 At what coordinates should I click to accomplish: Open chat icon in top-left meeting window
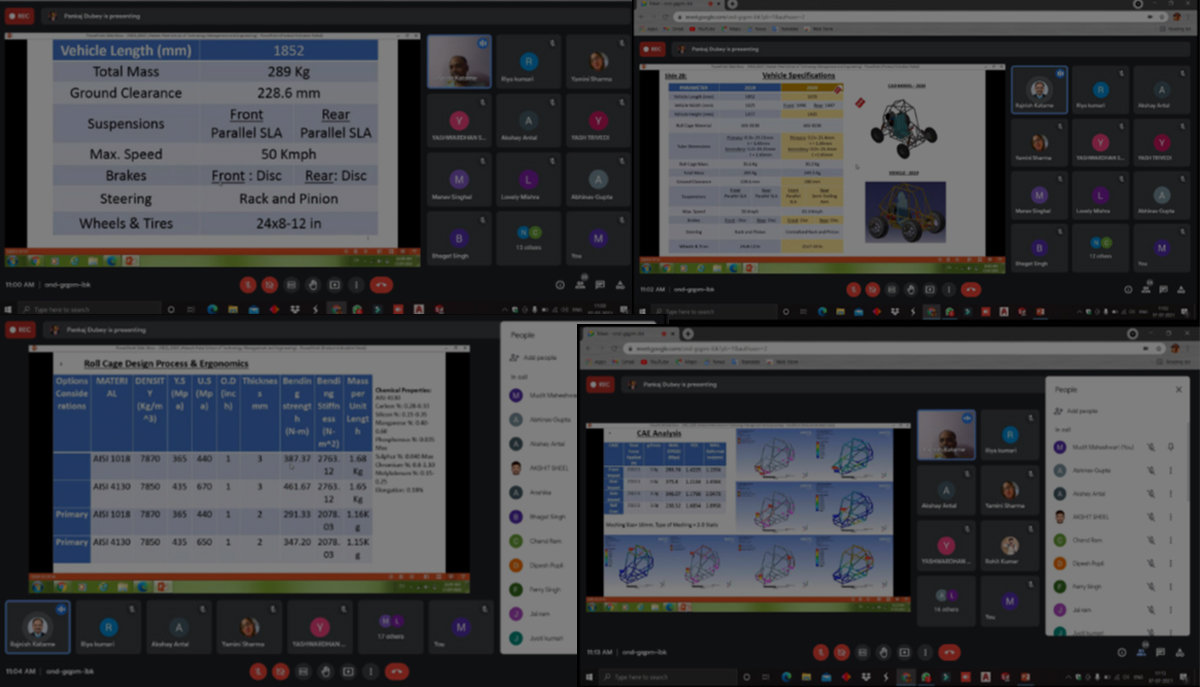(x=601, y=285)
